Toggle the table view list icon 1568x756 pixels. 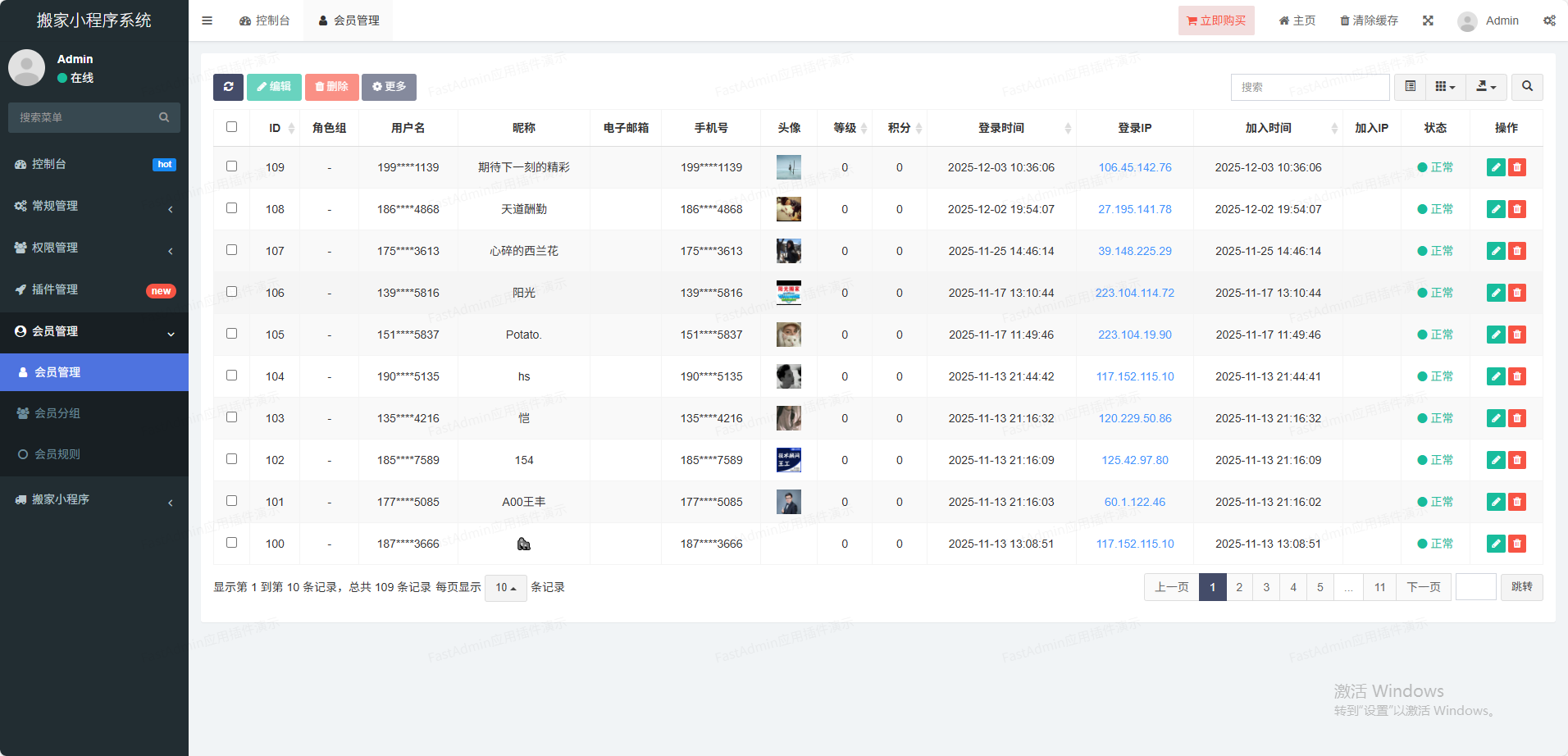tap(1410, 87)
